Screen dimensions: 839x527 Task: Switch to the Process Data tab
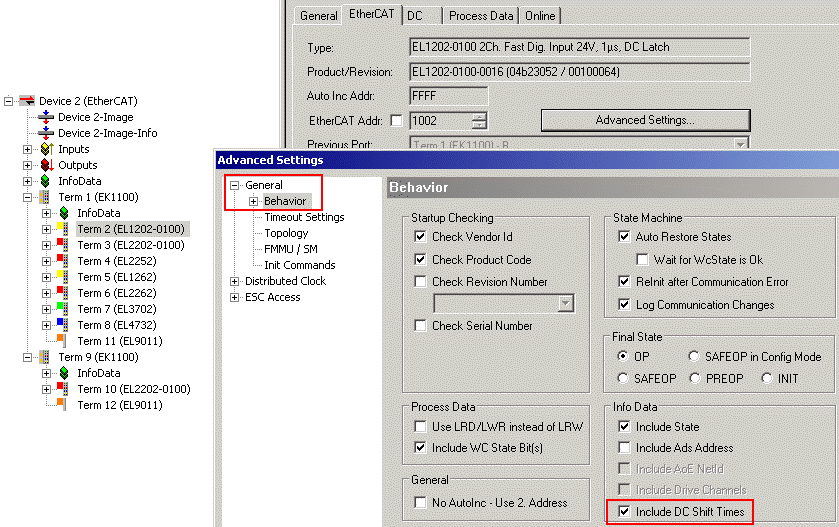481,16
